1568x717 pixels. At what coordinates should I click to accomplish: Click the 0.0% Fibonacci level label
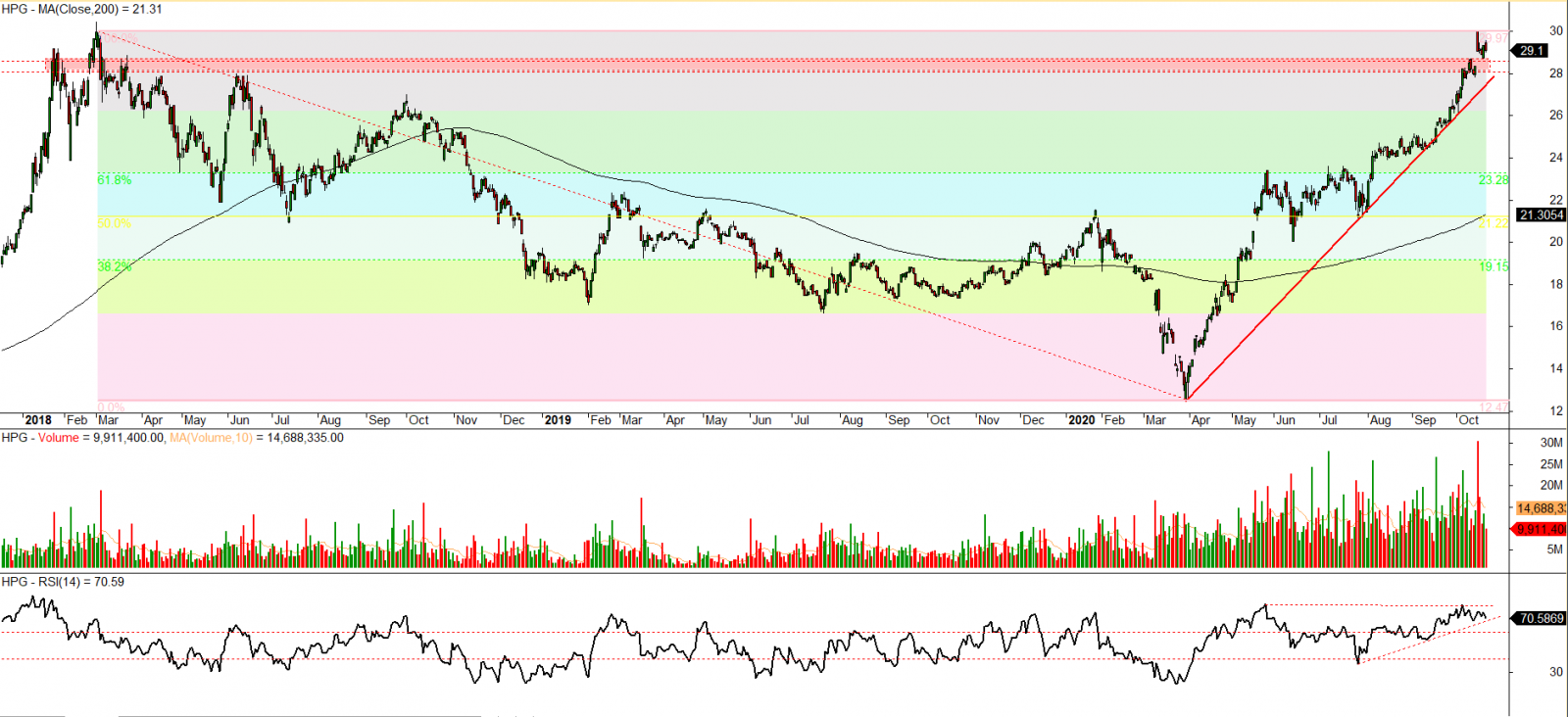pos(111,406)
